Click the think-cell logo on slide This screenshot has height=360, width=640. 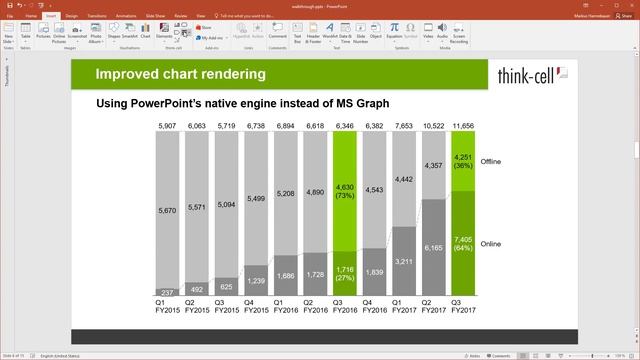pos(533,76)
